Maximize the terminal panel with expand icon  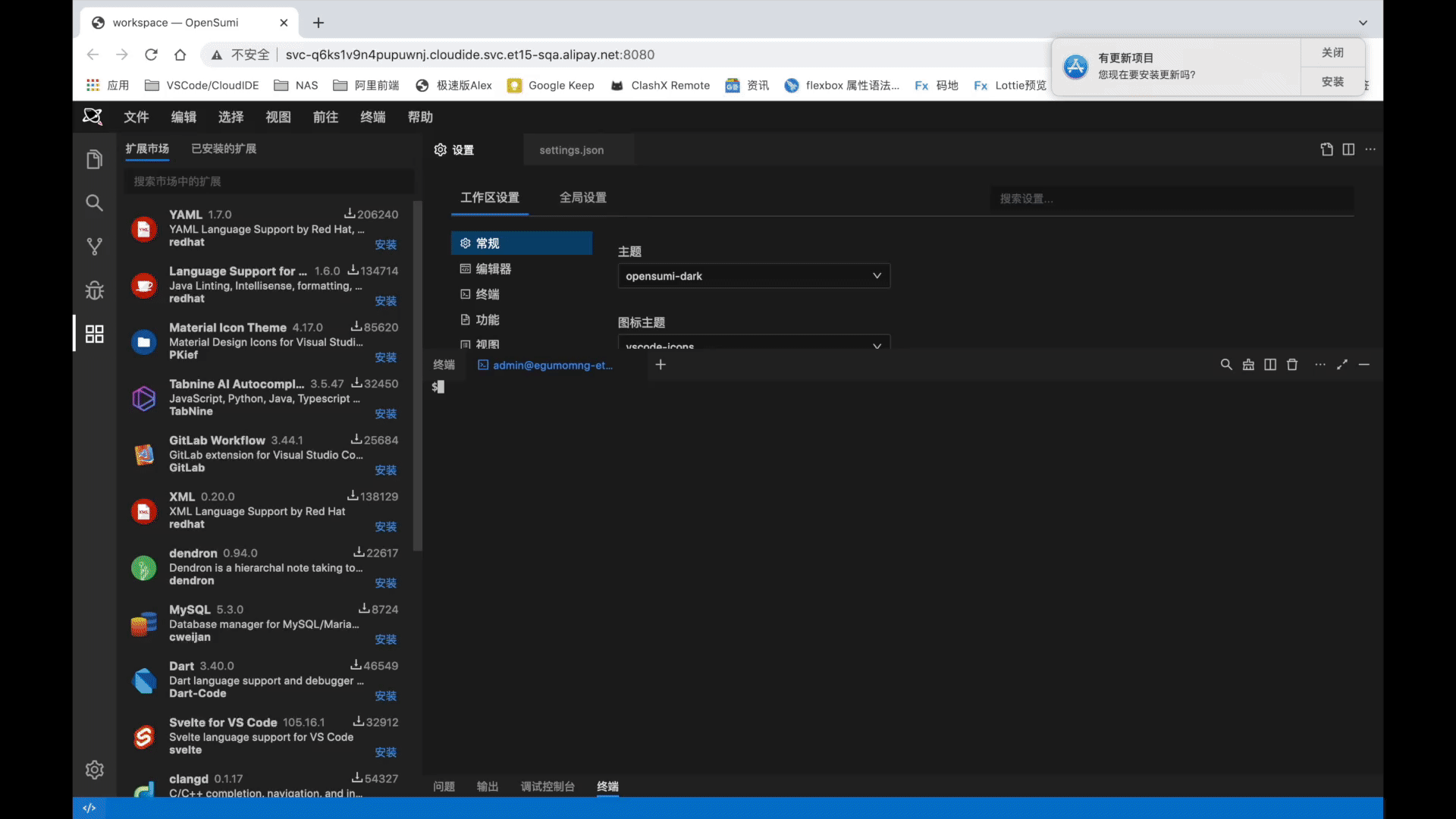tap(1342, 365)
